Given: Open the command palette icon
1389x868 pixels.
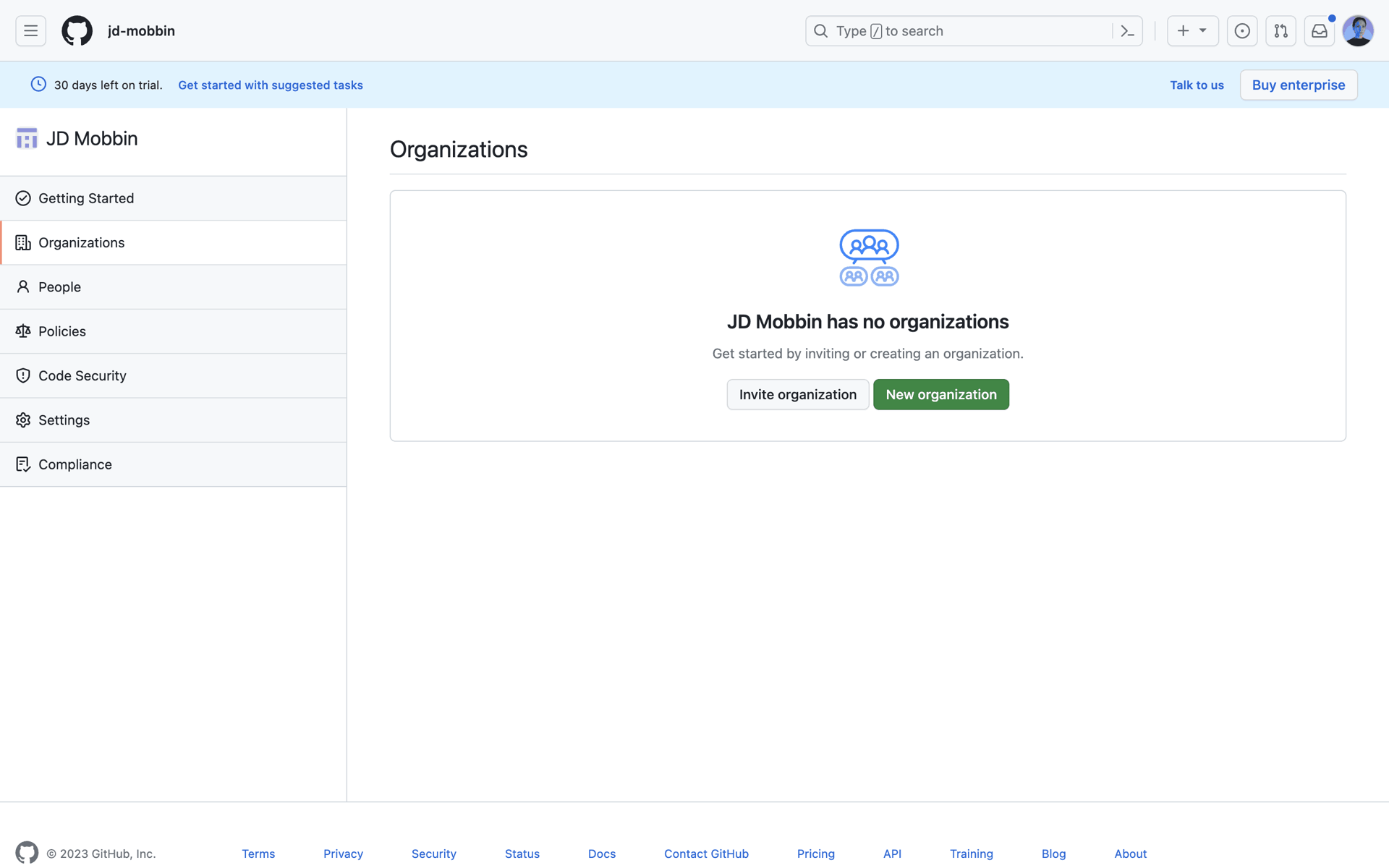Looking at the screenshot, I should pos(1127,31).
